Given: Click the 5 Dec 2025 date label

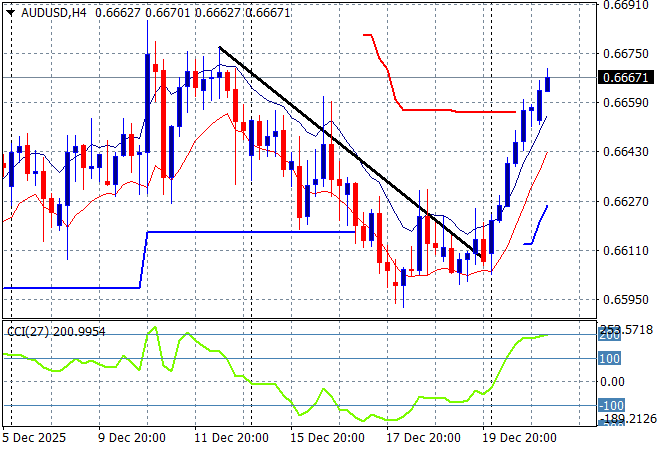Looking at the screenshot, I should click(34, 438).
